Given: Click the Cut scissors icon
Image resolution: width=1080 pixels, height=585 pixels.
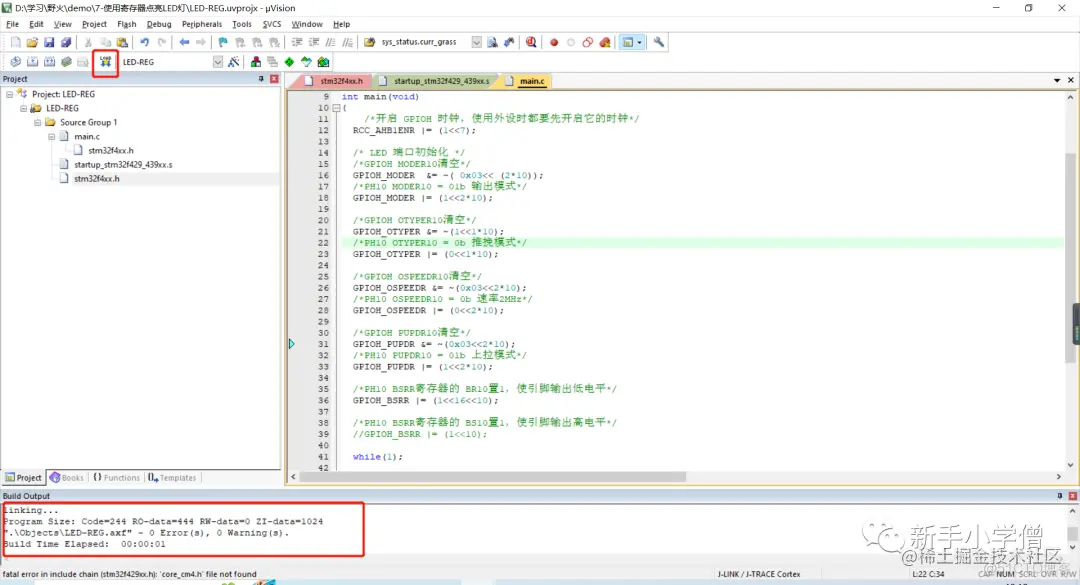Looking at the screenshot, I should tap(88, 42).
